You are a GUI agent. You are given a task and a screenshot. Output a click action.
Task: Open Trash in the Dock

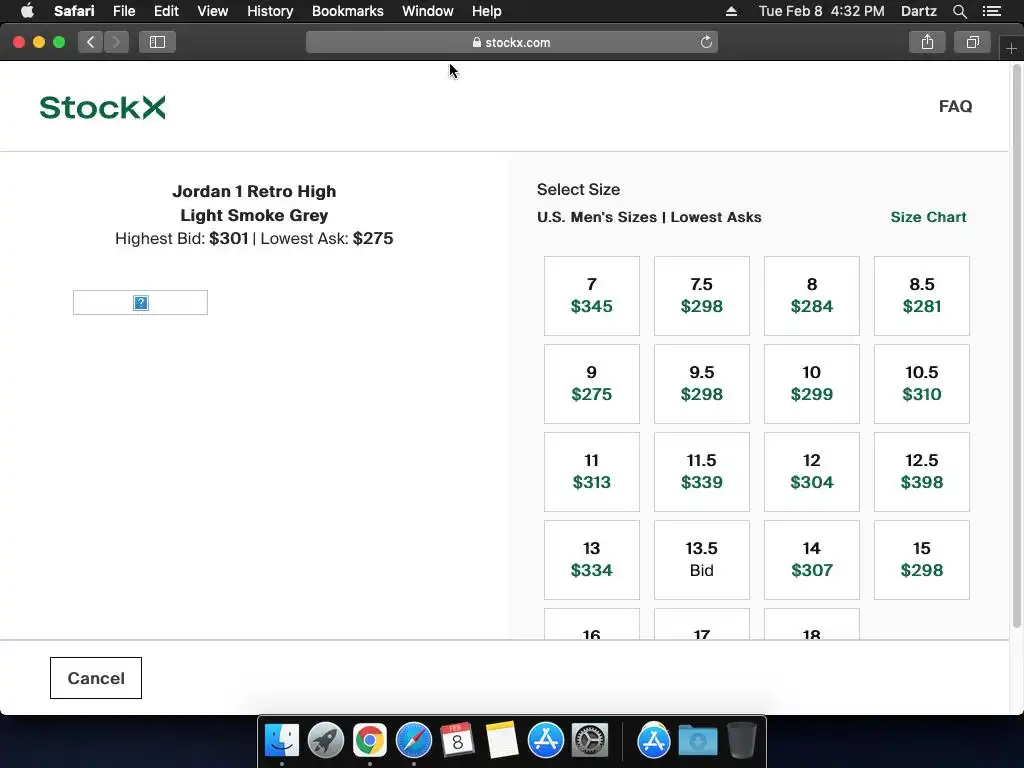[741, 741]
